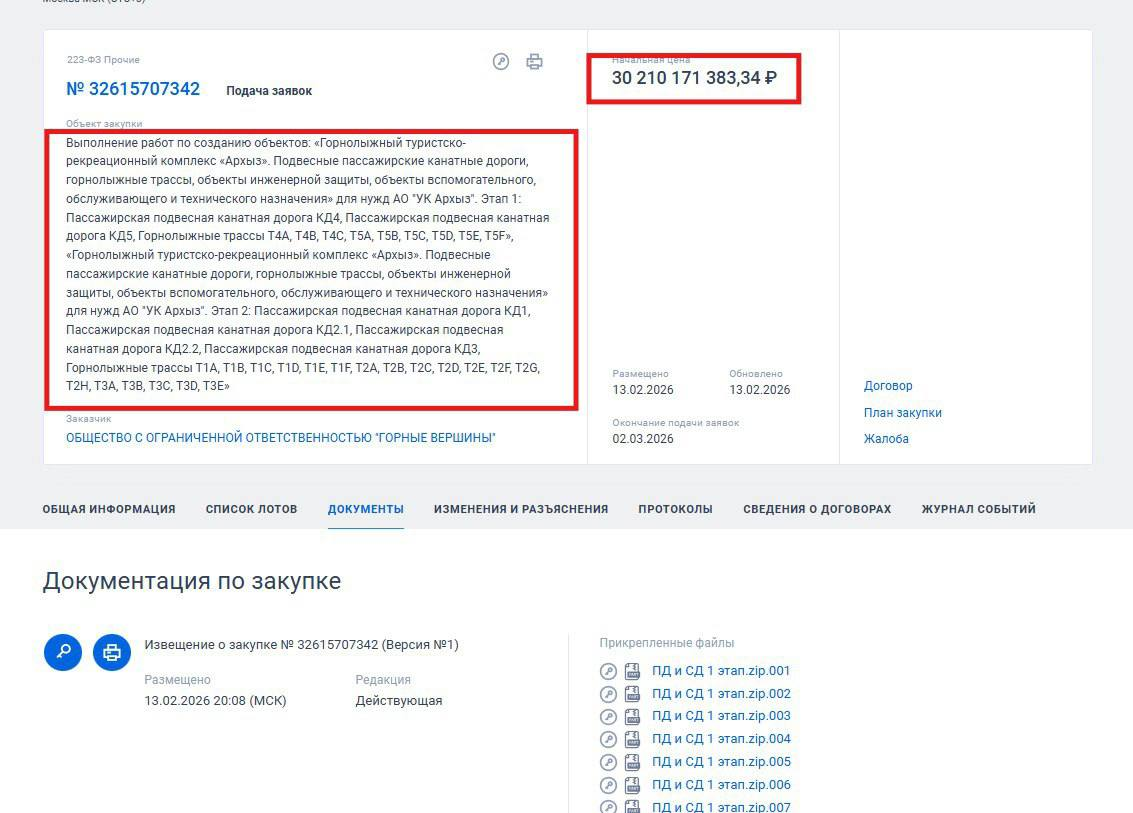Click the Документация по закупке heading
Viewport: 1133px width, 813px height.
pyautogui.click(x=191, y=581)
